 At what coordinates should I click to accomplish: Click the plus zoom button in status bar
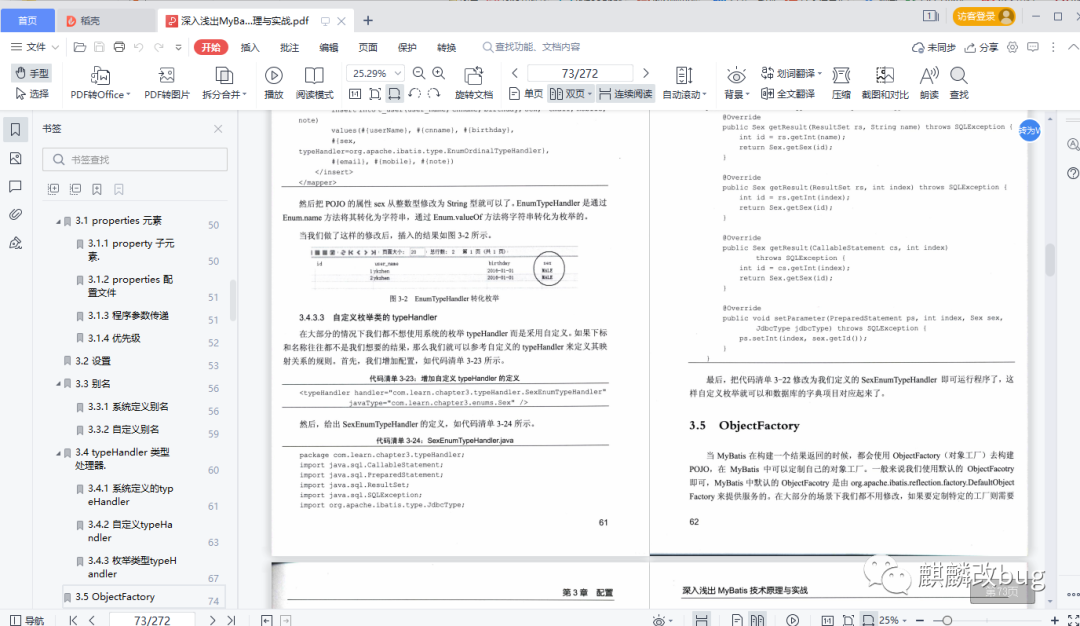point(1055,620)
